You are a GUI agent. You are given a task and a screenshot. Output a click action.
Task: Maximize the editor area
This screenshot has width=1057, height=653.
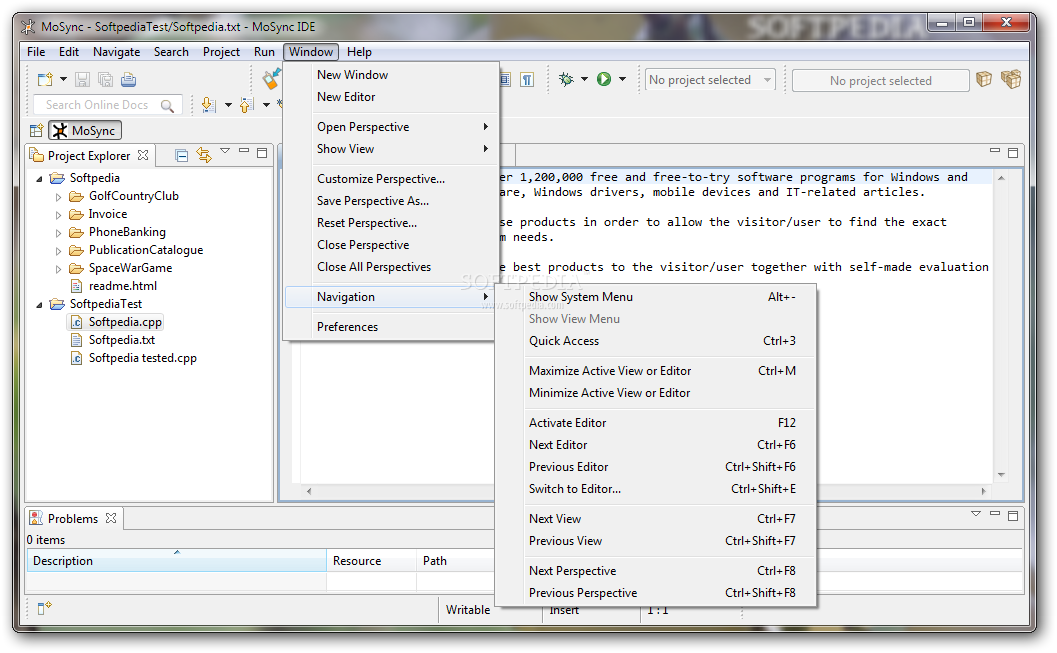coord(1013,153)
